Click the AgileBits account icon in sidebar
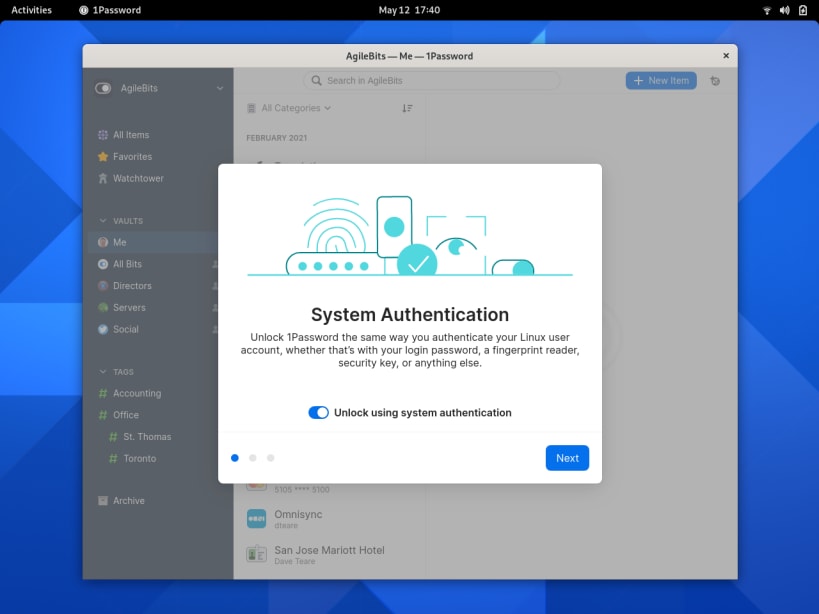 (103, 88)
